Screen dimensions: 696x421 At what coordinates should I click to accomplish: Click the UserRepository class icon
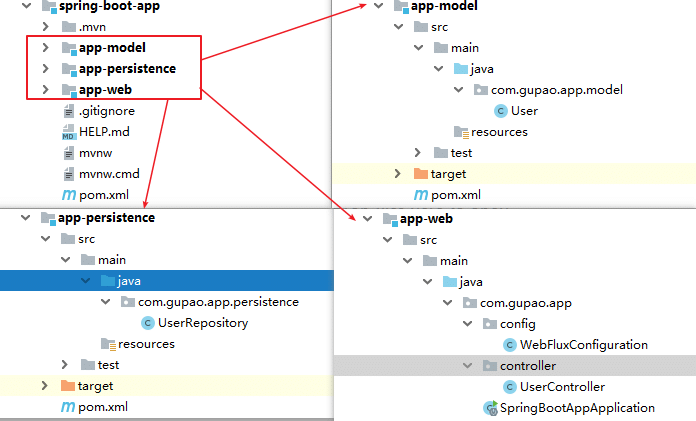tap(148, 323)
